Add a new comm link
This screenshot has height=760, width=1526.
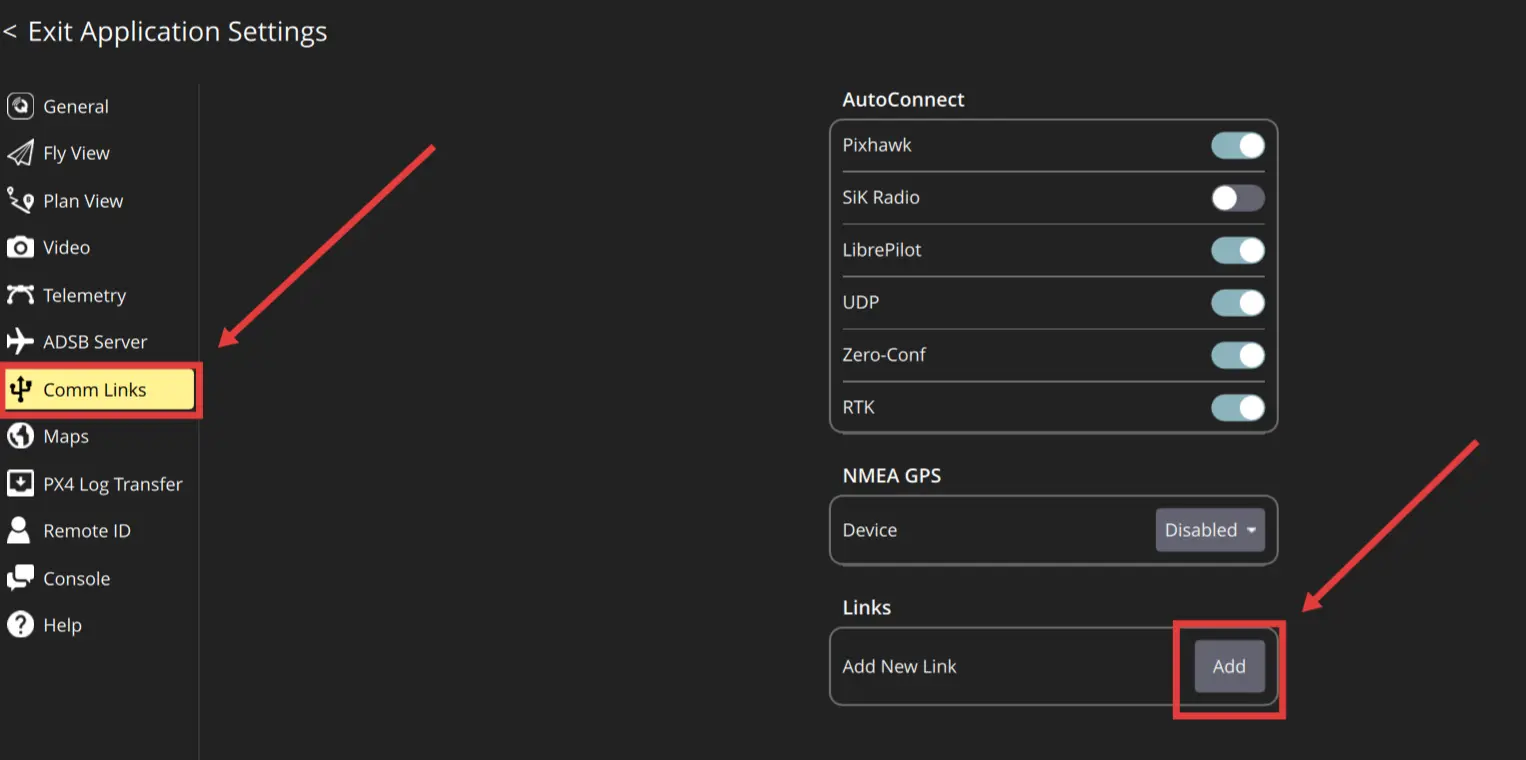1229,666
